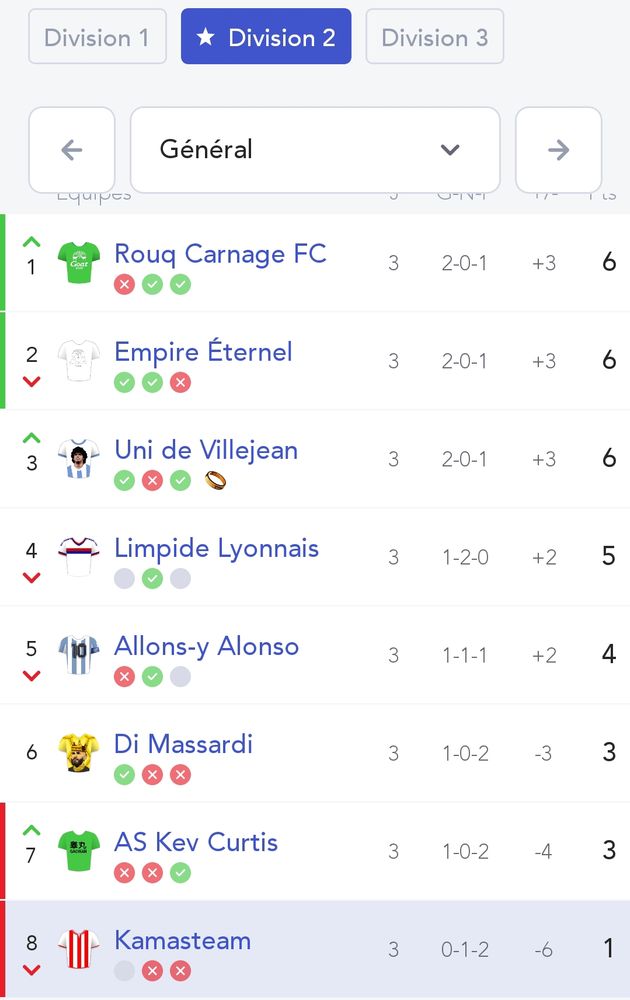Open Rouq Carnage FC team page
Viewport: 630px width, 1000px height.
point(220,254)
